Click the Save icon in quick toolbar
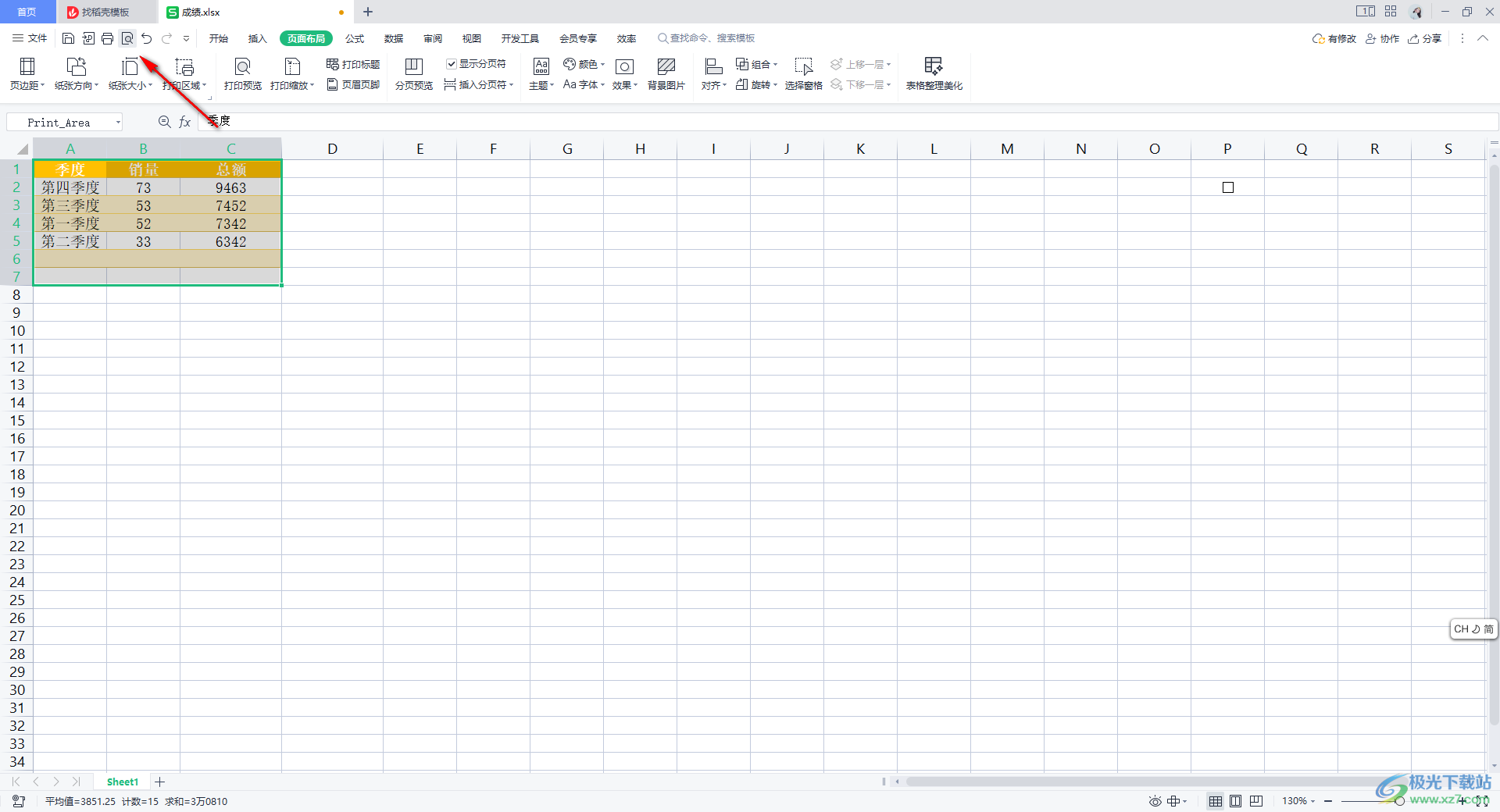 click(x=68, y=38)
